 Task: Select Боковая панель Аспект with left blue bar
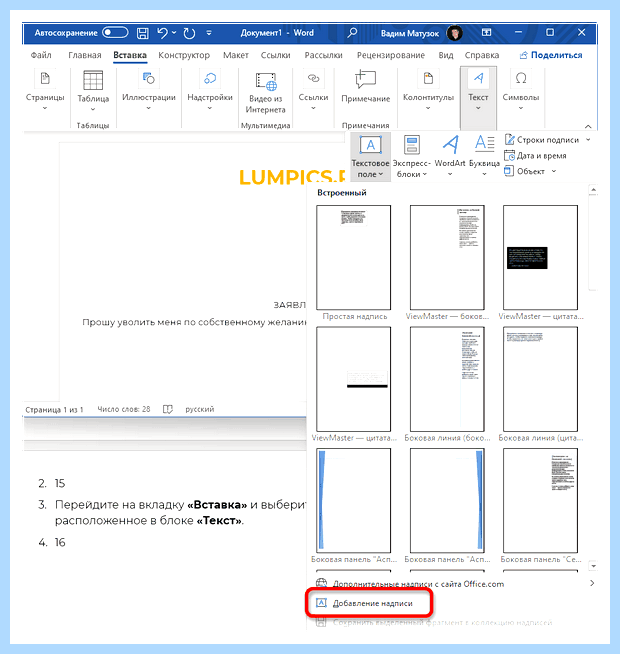[354, 501]
